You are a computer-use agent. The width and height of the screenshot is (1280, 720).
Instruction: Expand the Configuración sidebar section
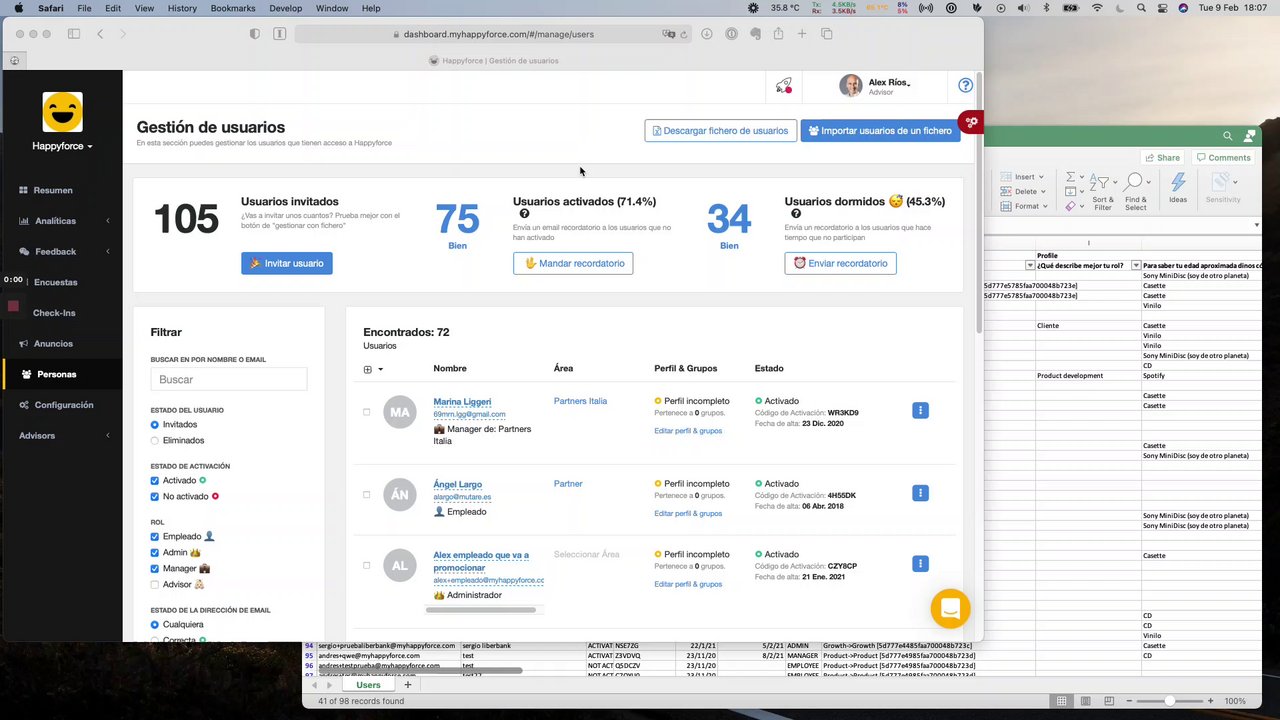click(61, 405)
